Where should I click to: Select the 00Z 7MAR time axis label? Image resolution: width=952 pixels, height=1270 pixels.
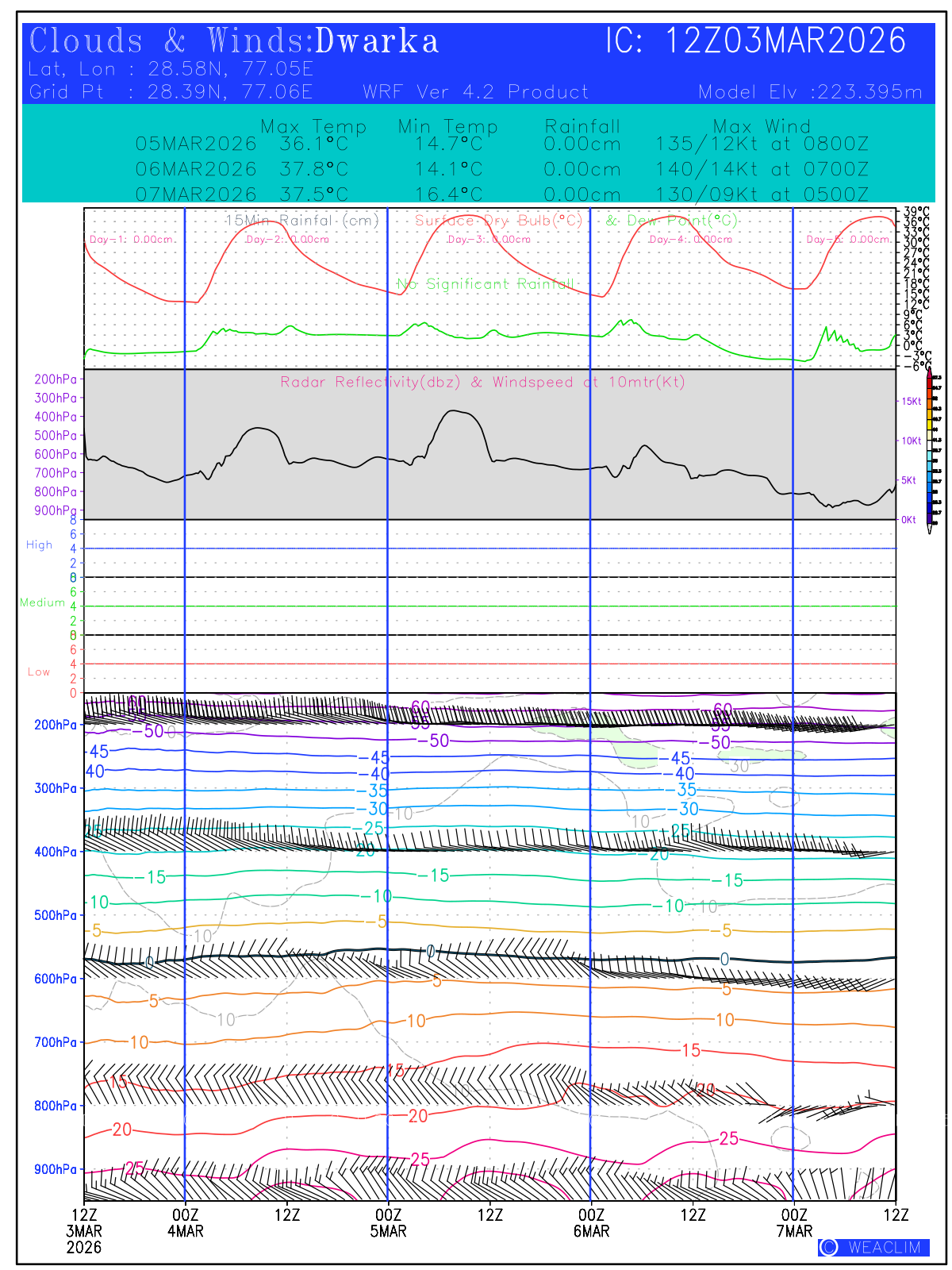794,1223
